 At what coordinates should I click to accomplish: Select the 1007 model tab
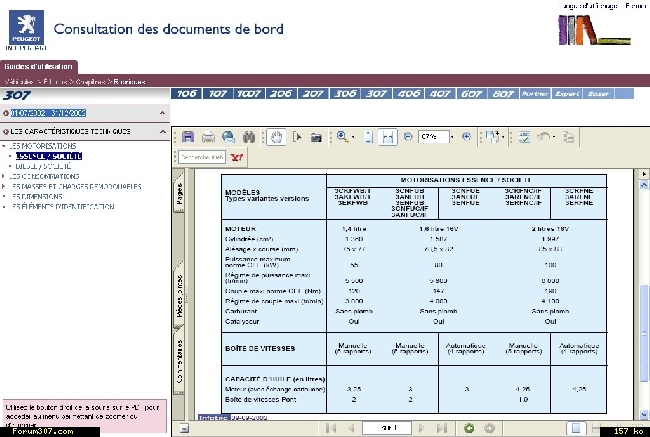pyautogui.click(x=249, y=94)
